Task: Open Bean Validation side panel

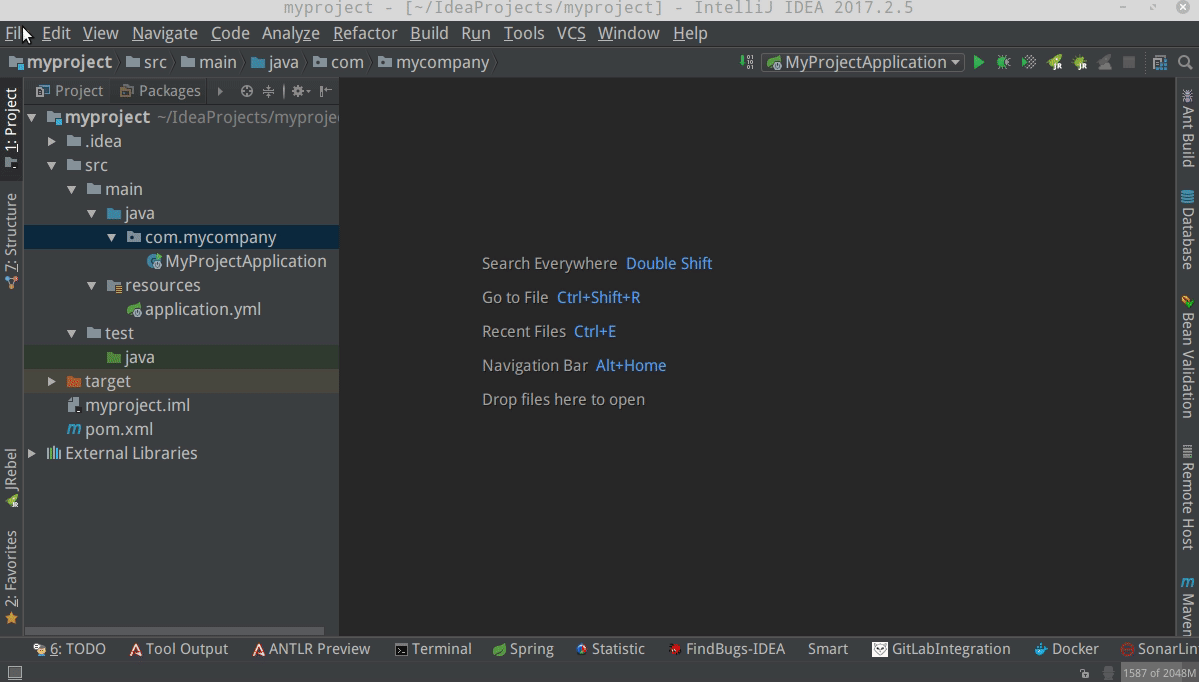Action: pos(1188,356)
